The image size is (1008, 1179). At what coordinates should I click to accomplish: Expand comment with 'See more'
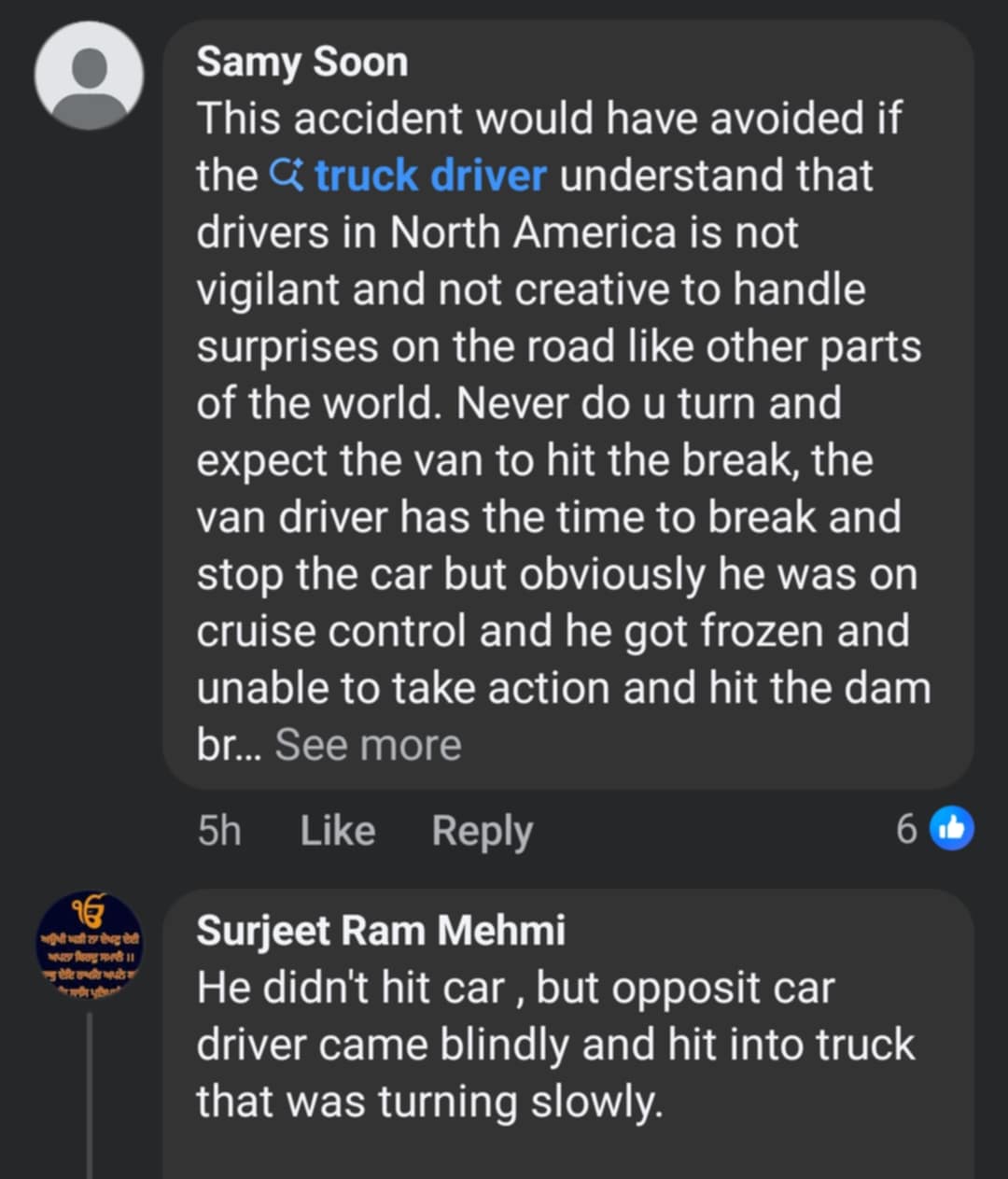point(368,745)
